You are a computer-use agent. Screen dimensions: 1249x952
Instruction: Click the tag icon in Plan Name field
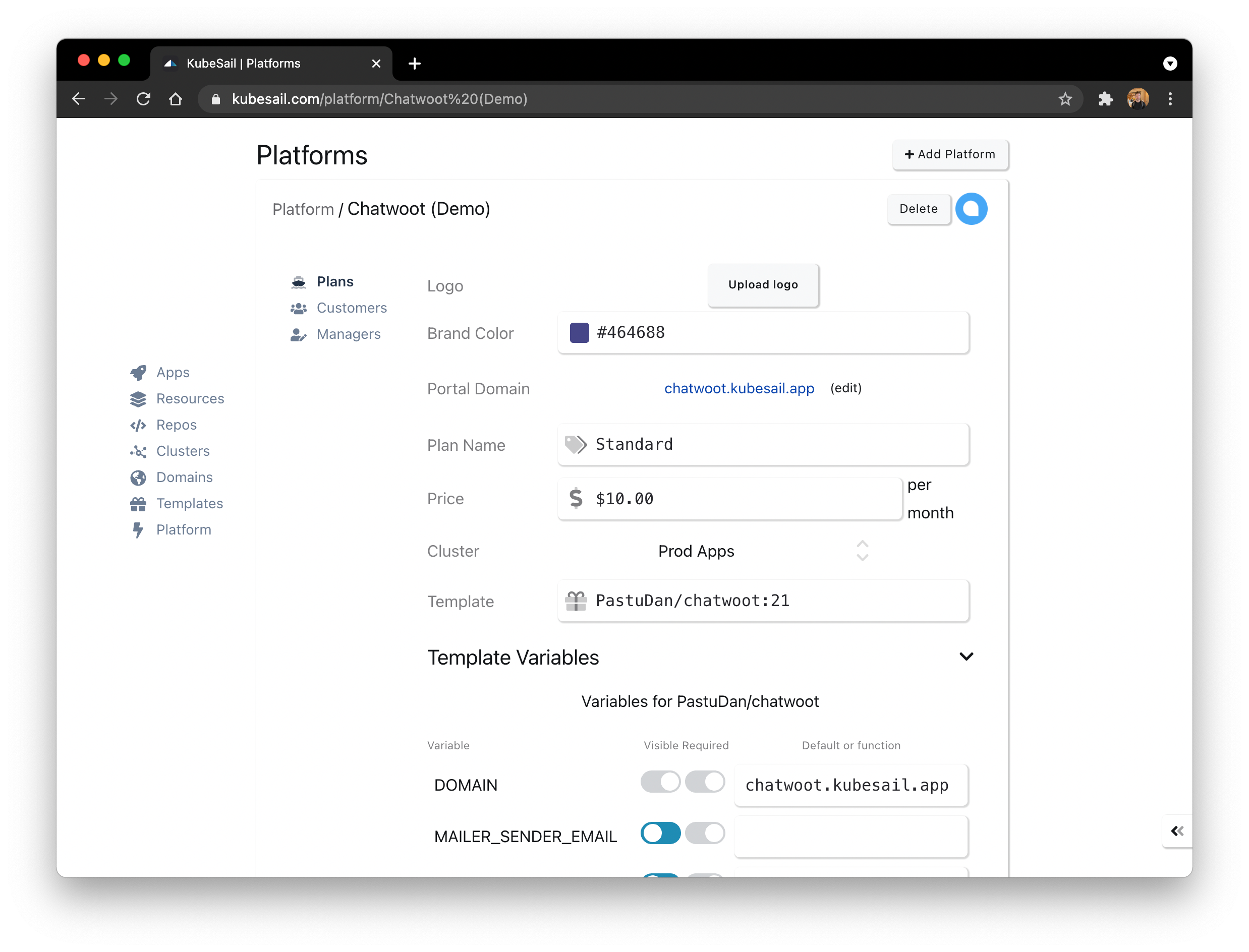point(576,444)
